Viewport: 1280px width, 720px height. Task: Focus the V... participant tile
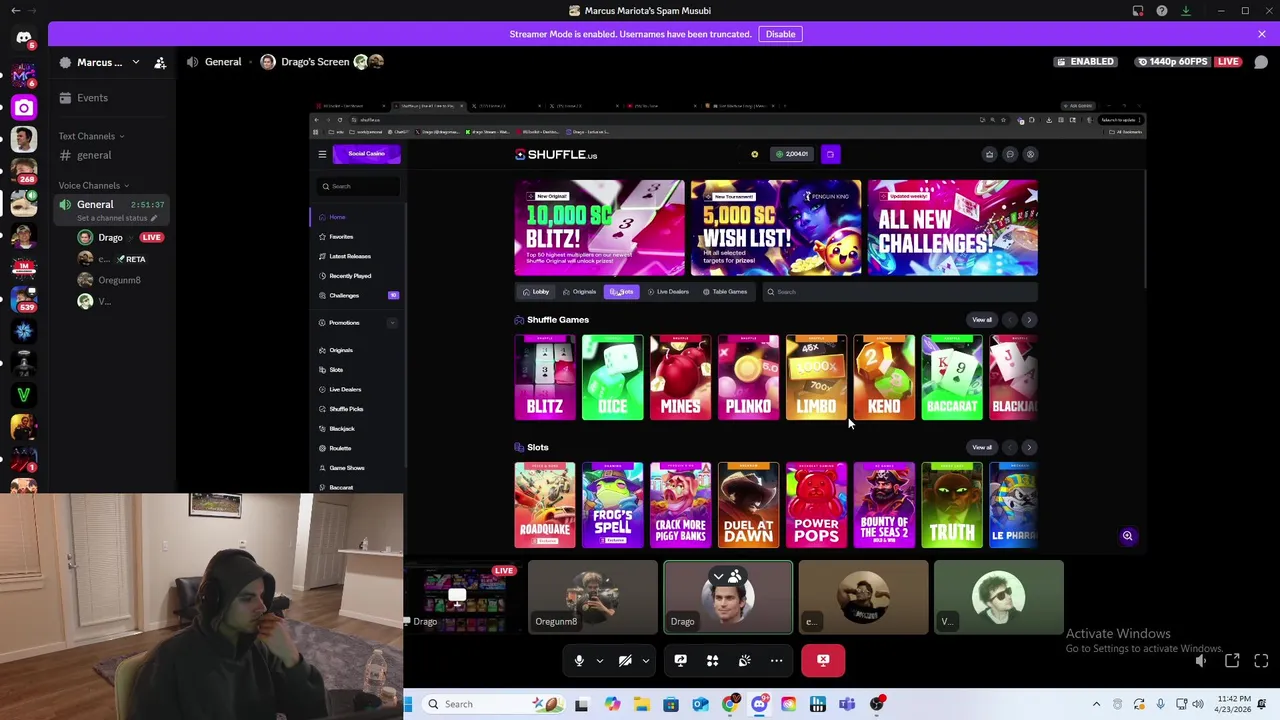(x=998, y=597)
